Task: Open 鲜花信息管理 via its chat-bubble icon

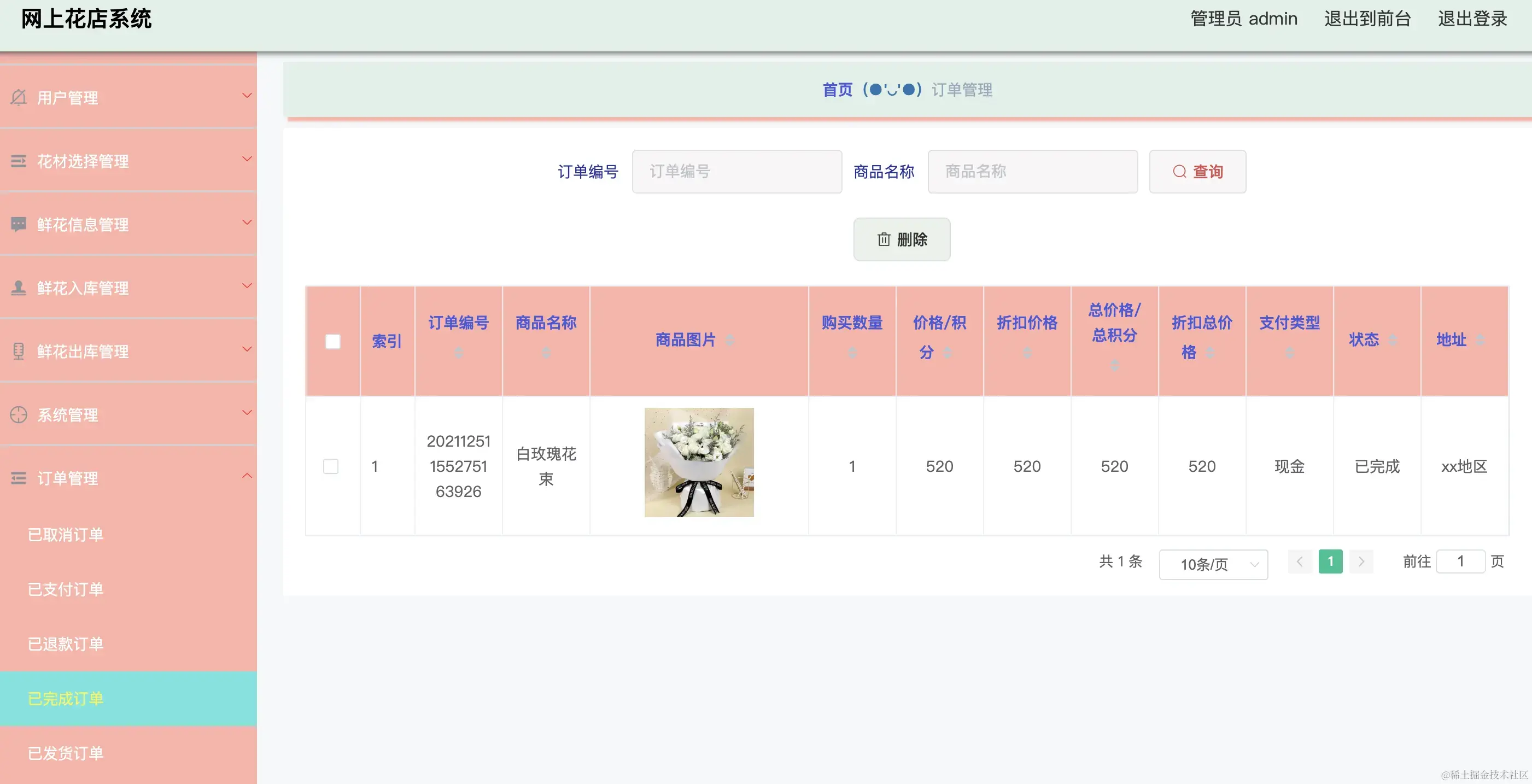Action: (x=18, y=223)
